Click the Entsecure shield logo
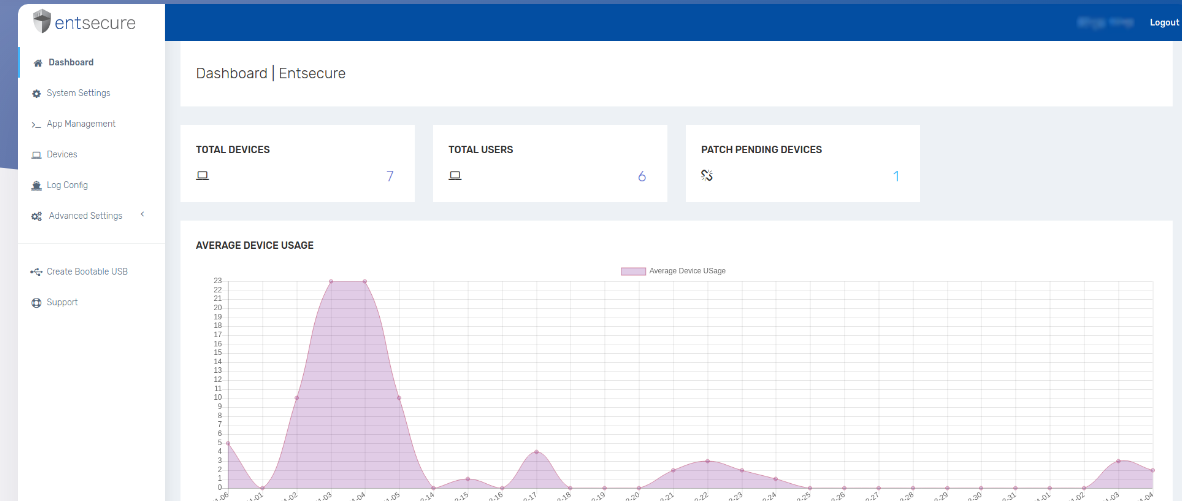The width and height of the screenshot is (1182, 501). [41, 22]
